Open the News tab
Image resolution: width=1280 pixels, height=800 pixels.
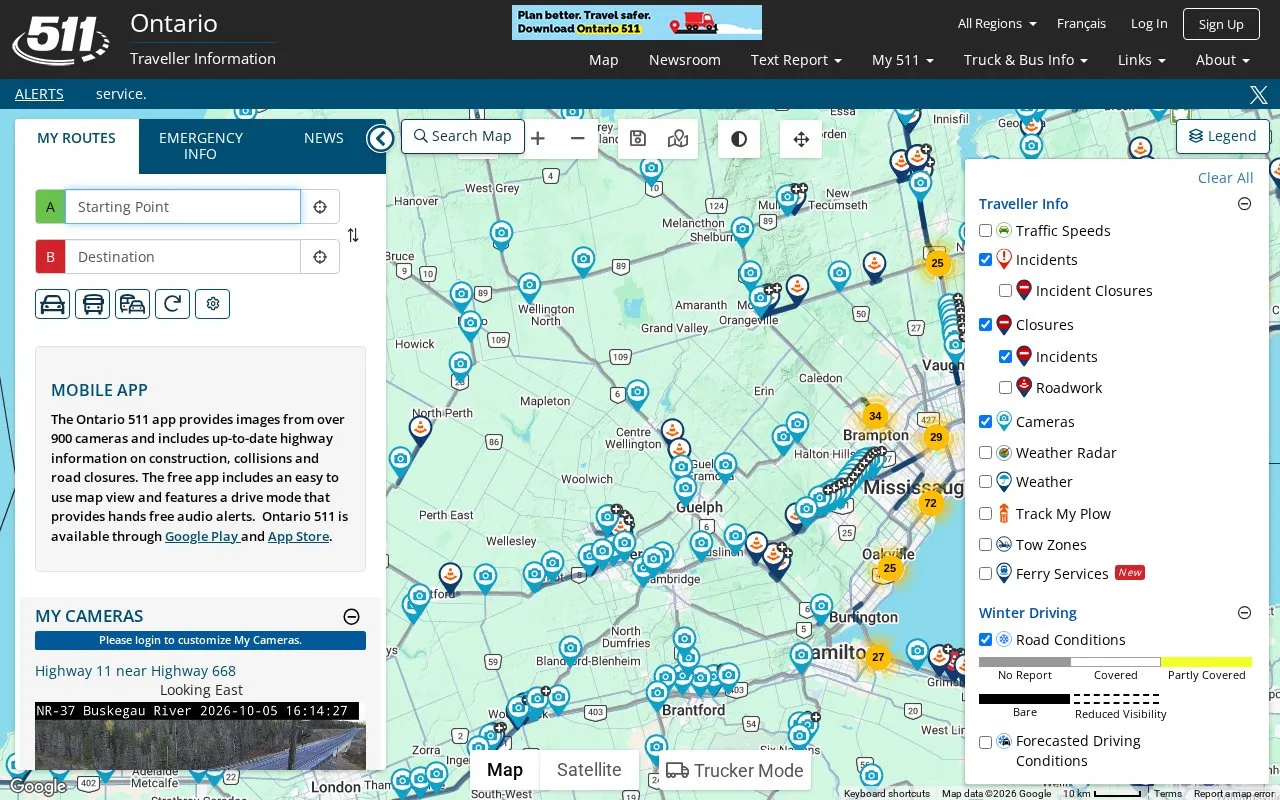[x=324, y=138]
